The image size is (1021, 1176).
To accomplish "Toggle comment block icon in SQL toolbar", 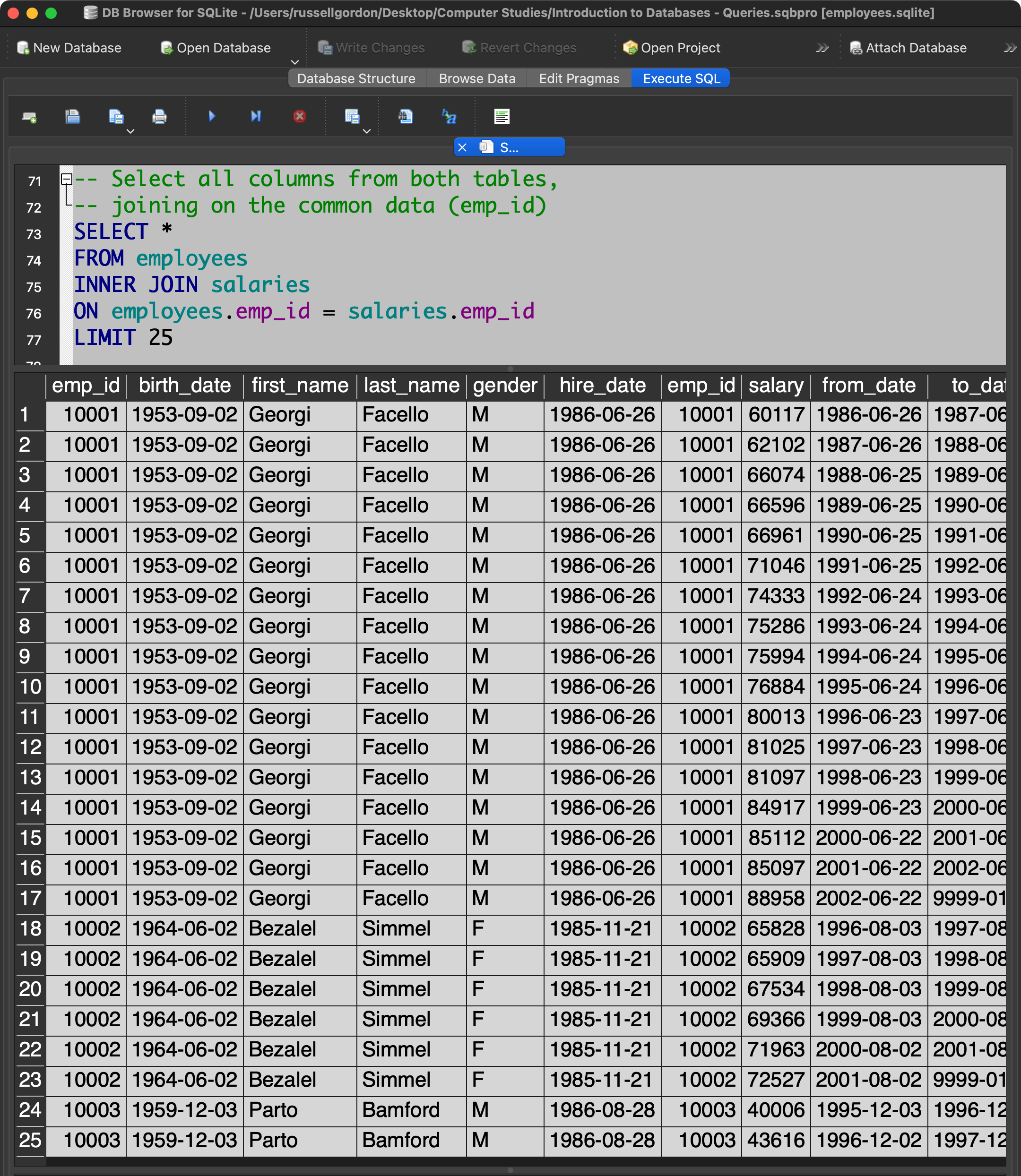I will (502, 117).
